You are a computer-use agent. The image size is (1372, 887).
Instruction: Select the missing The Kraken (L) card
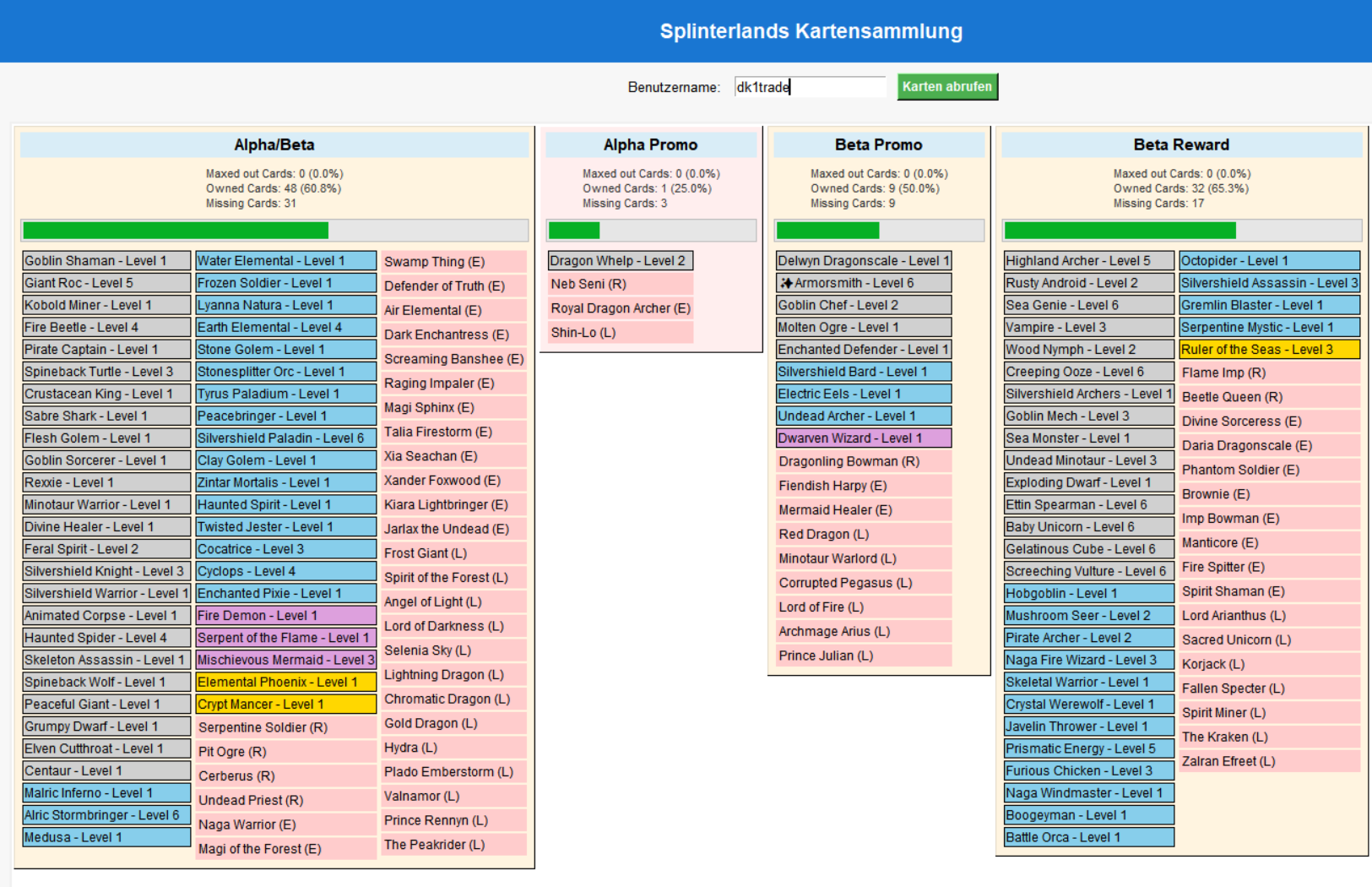point(1270,737)
